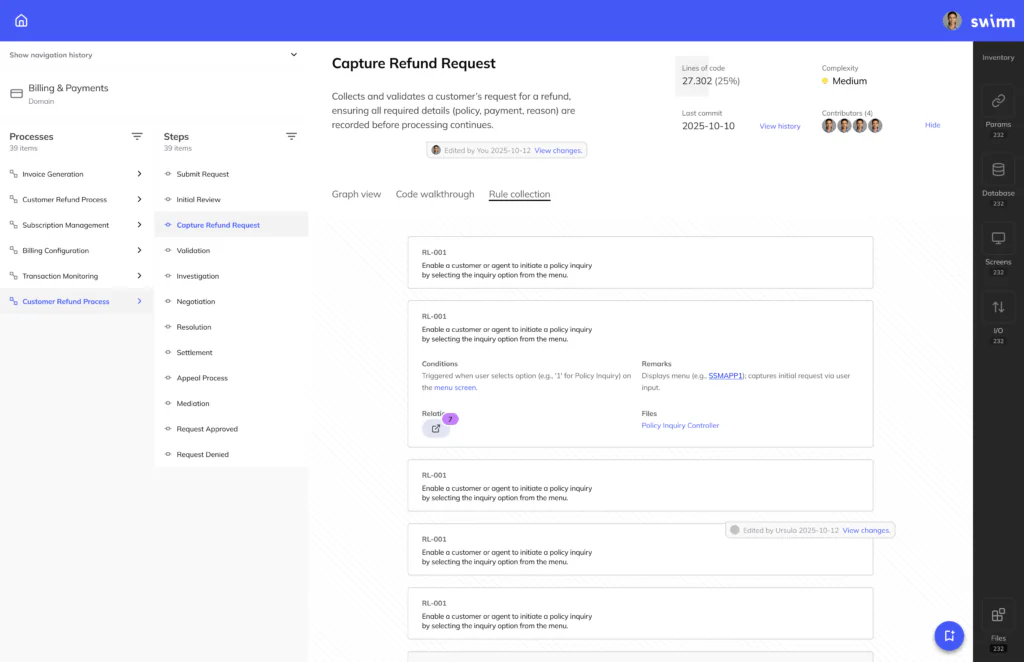Switch to the Graph view tab
The height and width of the screenshot is (662, 1024).
click(356, 194)
